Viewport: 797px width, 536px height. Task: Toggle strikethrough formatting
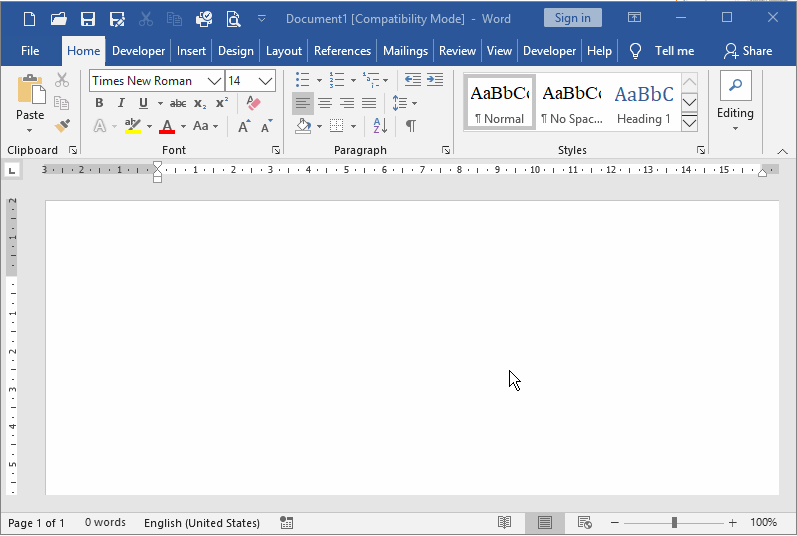[x=178, y=103]
